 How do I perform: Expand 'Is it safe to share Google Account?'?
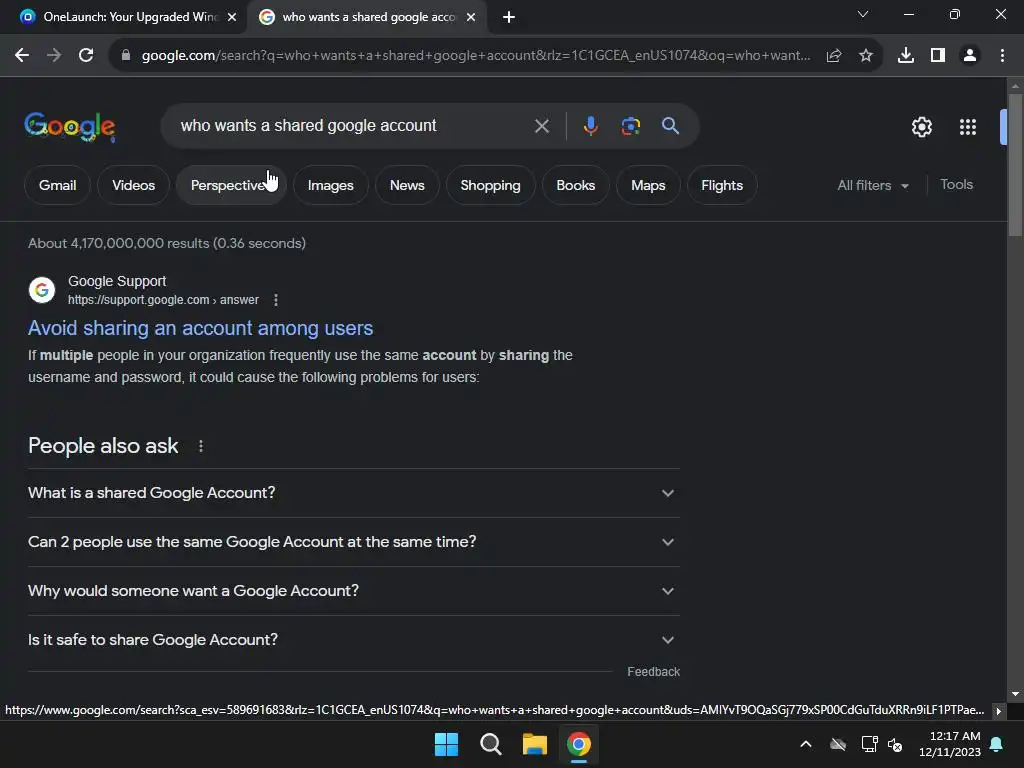(x=353, y=640)
